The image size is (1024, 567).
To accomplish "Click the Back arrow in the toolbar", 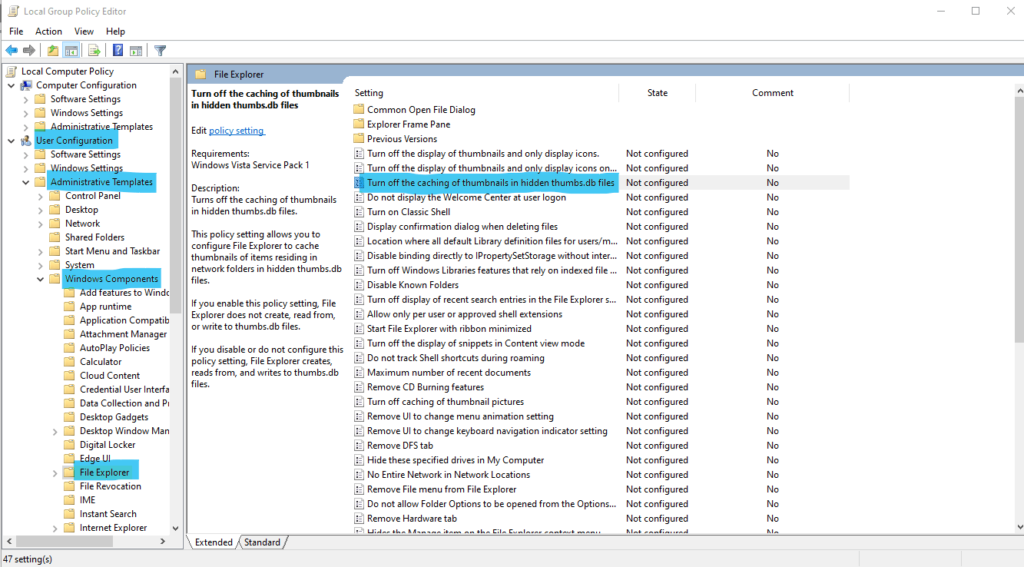I will coord(11,51).
